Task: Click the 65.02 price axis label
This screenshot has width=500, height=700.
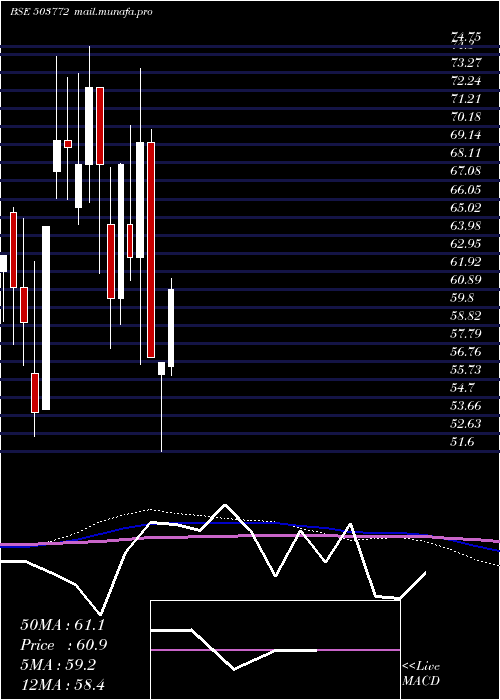Action: coord(466,208)
